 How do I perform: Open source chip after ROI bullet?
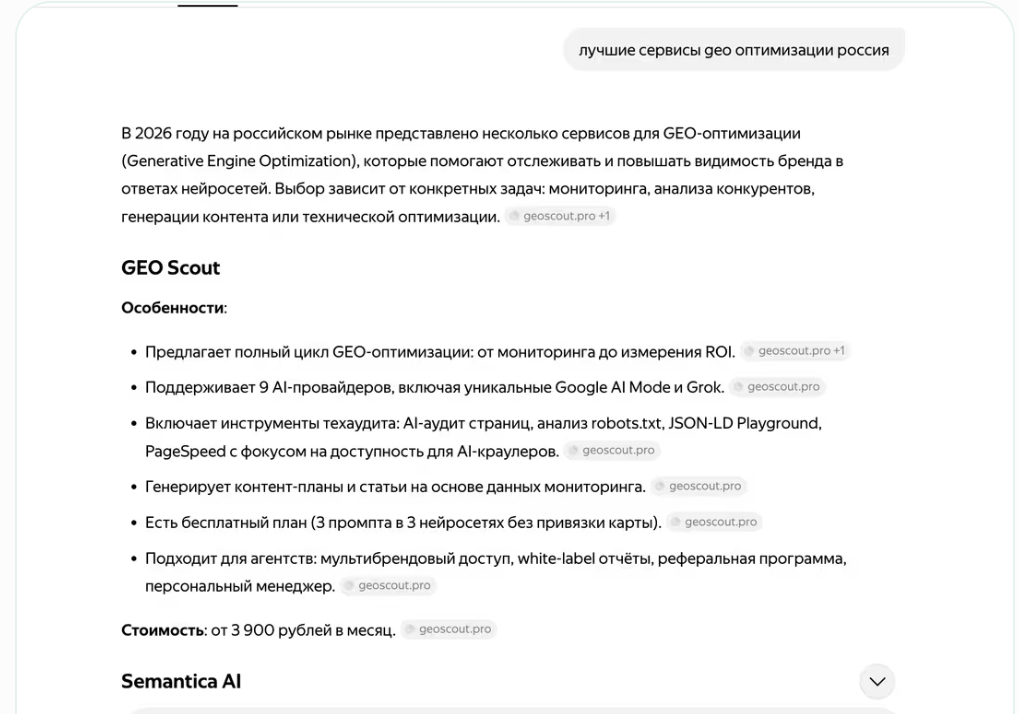click(796, 351)
